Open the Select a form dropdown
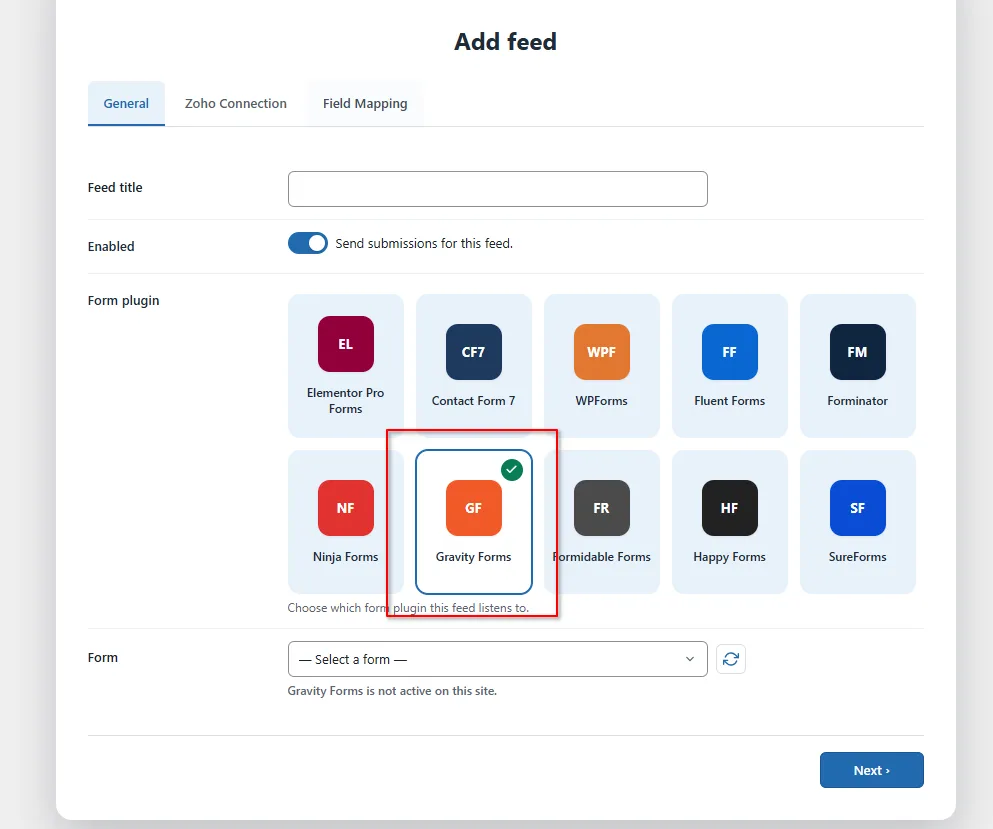993x829 pixels. point(498,659)
